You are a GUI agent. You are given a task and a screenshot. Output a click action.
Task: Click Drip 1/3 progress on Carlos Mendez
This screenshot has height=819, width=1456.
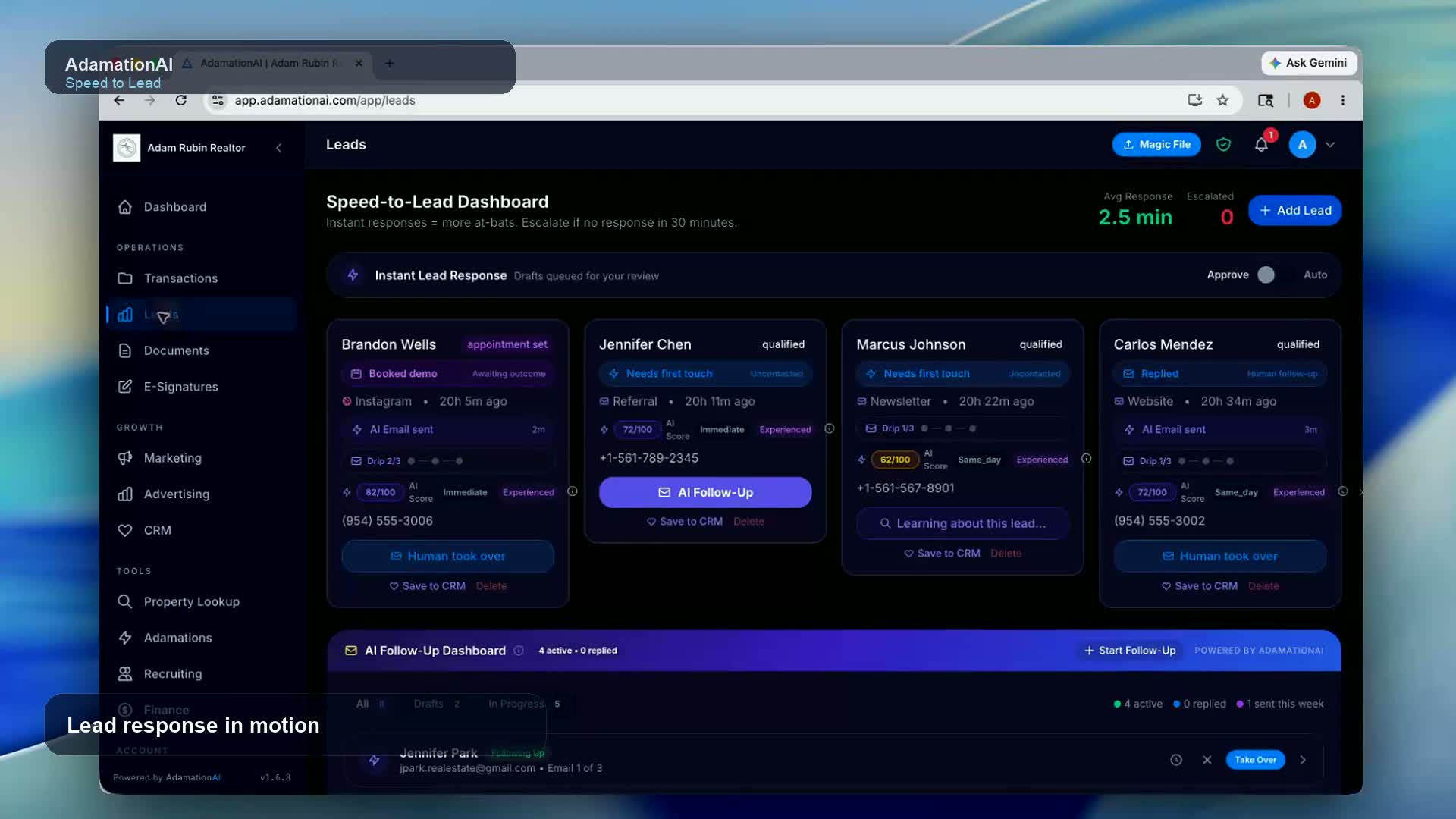tap(1220, 460)
